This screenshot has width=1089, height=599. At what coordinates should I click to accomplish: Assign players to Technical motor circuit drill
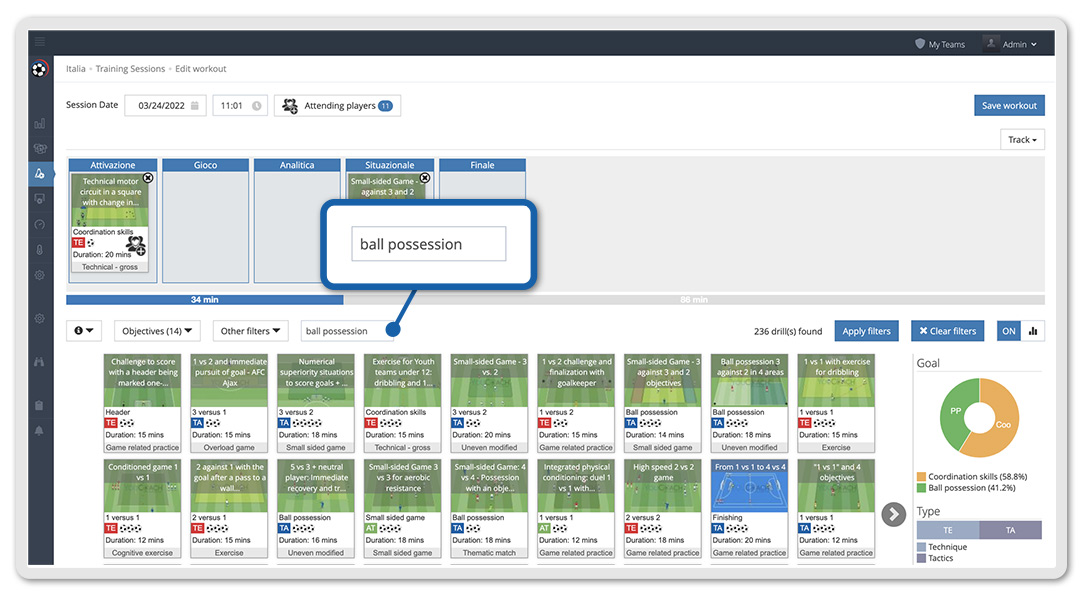[x=135, y=245]
